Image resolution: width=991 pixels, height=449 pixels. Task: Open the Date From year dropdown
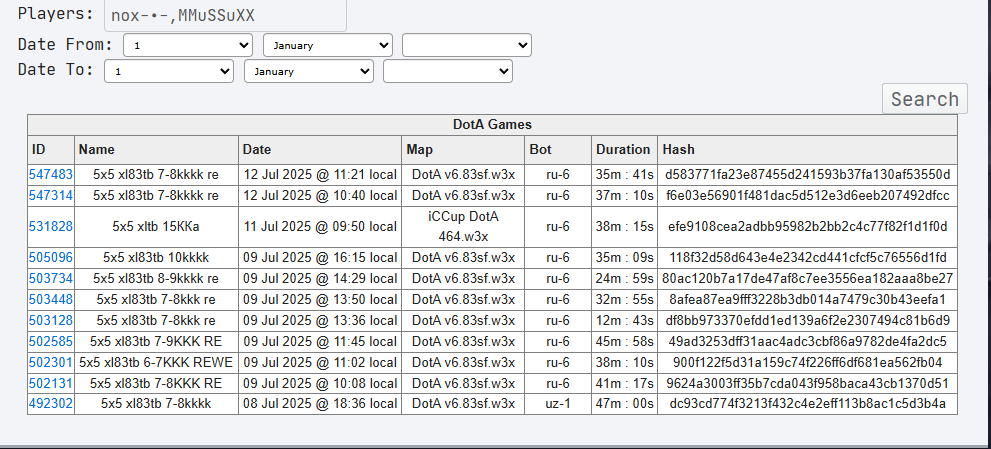[x=467, y=46]
